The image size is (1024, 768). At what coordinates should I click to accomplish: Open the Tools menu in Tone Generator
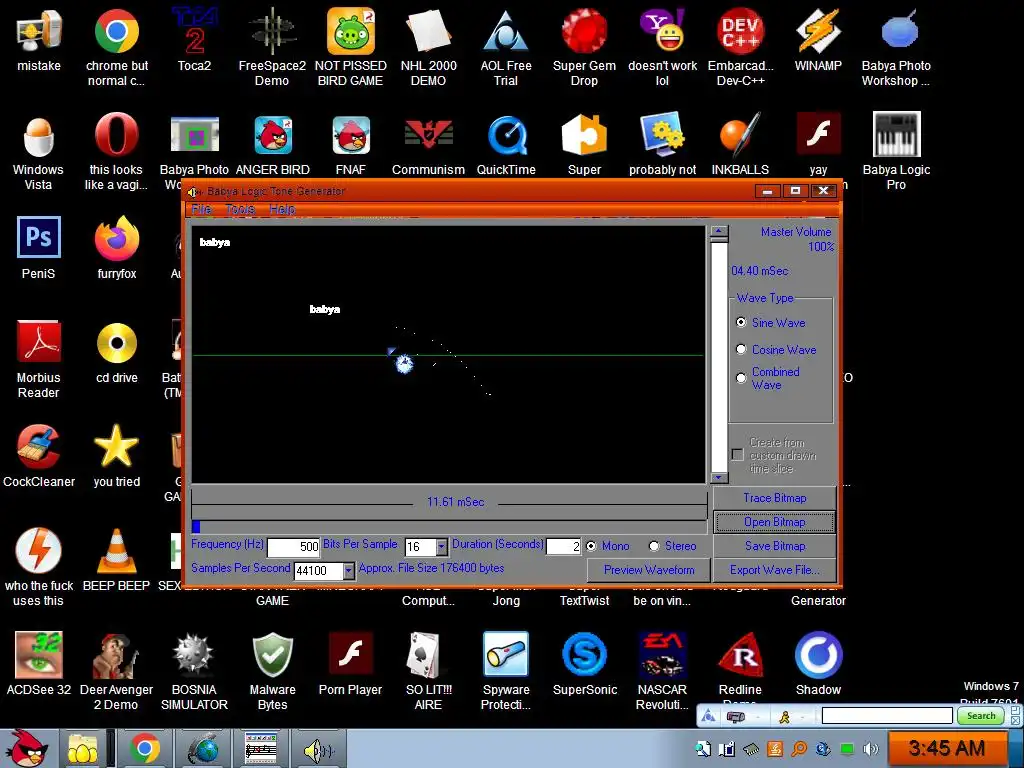(x=240, y=209)
